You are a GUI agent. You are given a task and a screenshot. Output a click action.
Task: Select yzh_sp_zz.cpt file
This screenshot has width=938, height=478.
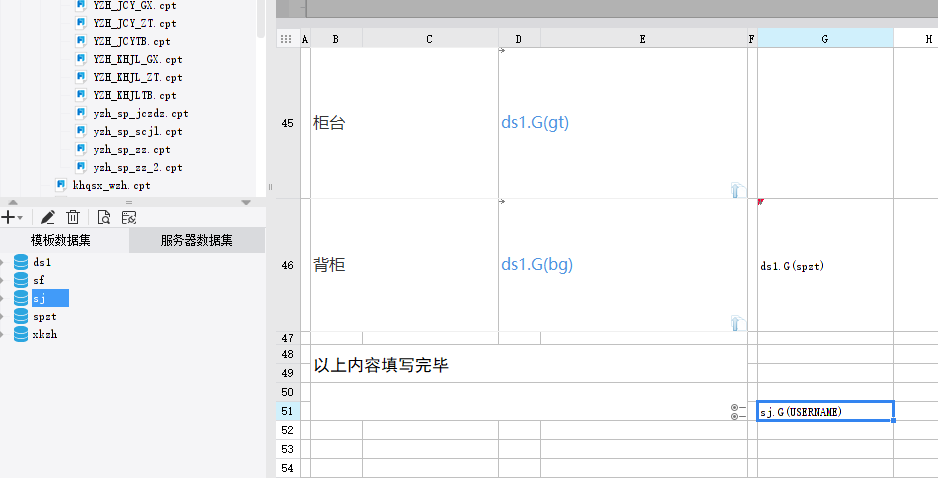coord(132,149)
